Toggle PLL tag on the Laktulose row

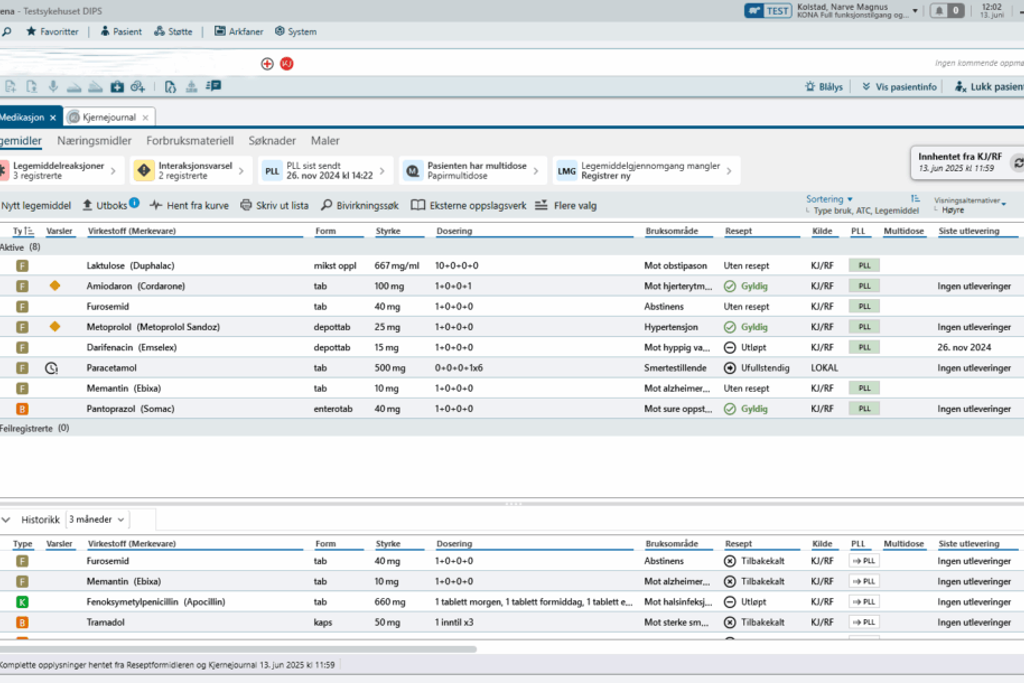pyautogui.click(x=862, y=266)
